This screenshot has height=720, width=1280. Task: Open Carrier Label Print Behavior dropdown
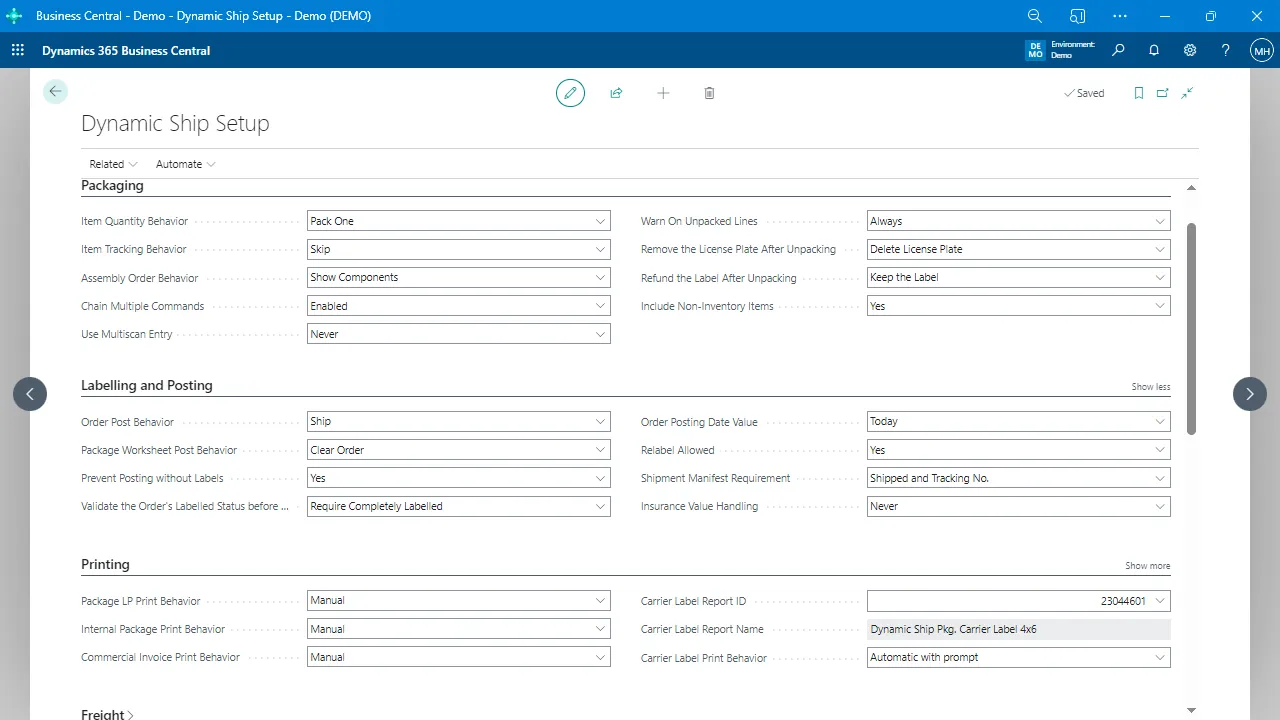tap(1018, 658)
